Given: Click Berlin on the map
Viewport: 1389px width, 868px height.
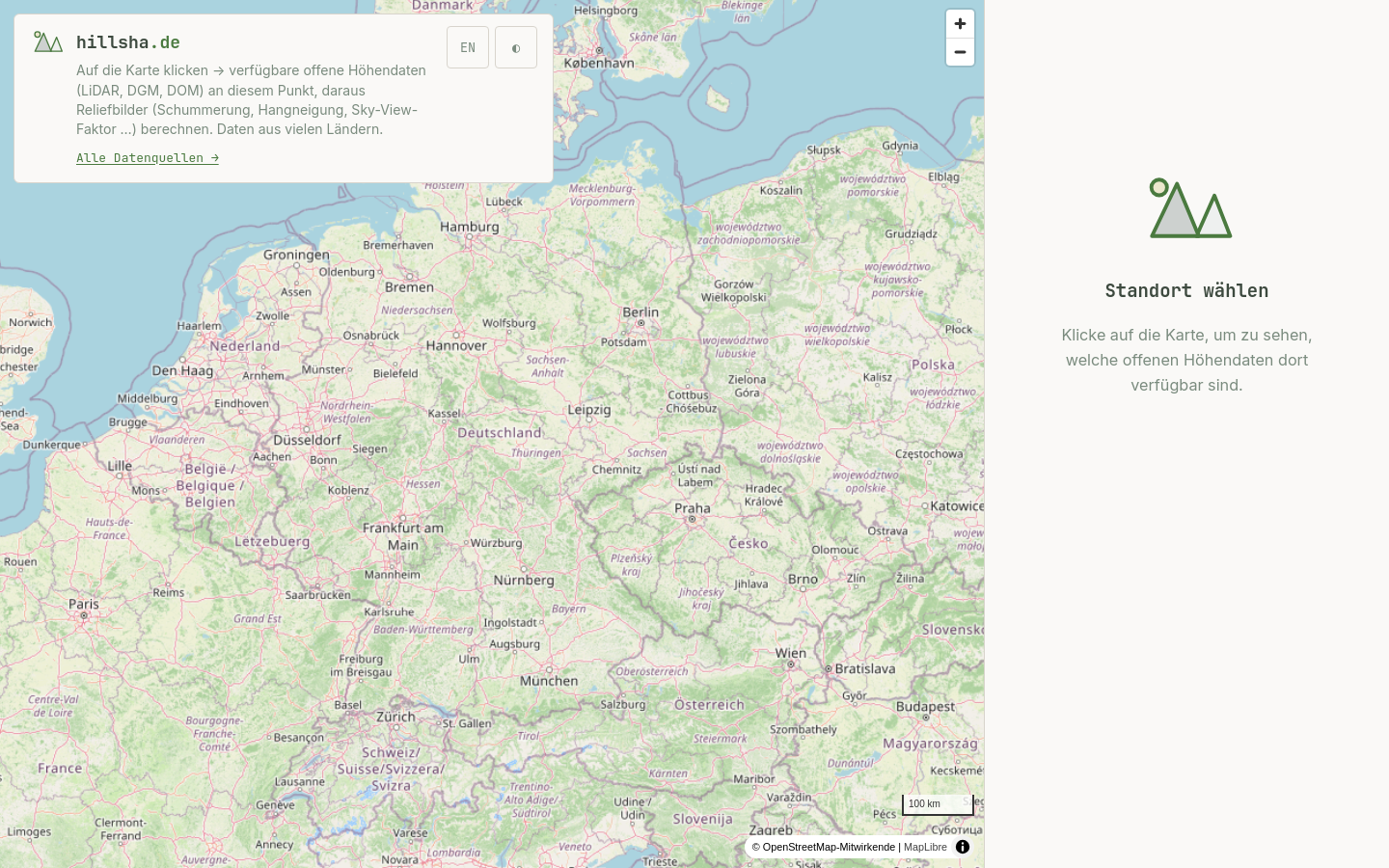Looking at the screenshot, I should click(x=640, y=312).
